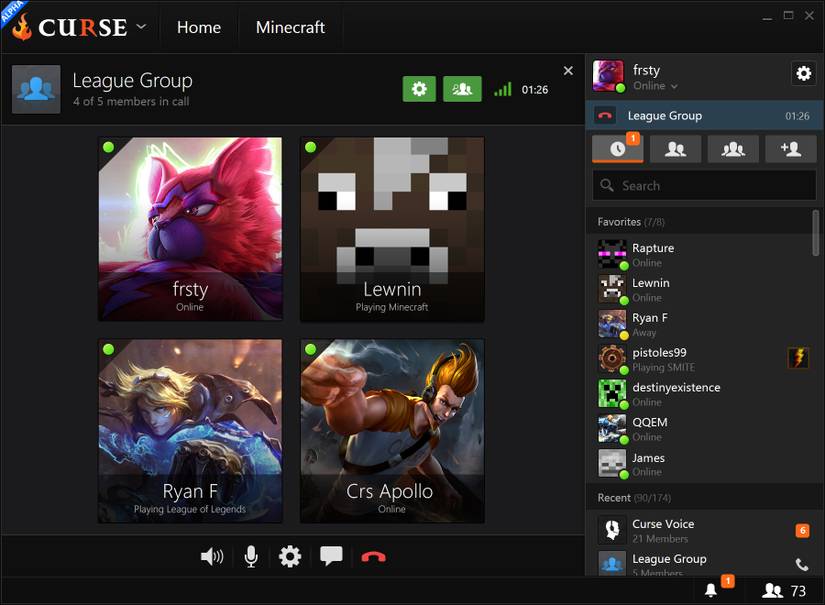Open the Curse logo dropdown chevron

tap(141, 27)
